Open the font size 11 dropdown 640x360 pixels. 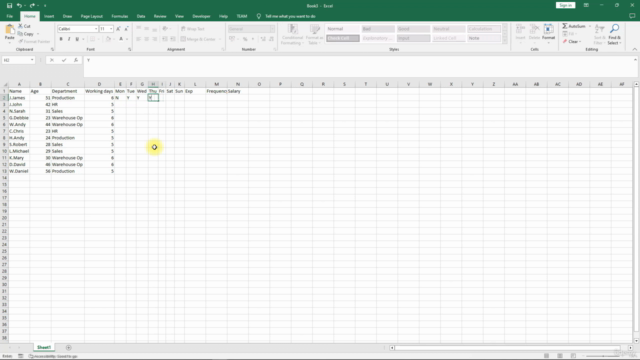tap(111, 29)
